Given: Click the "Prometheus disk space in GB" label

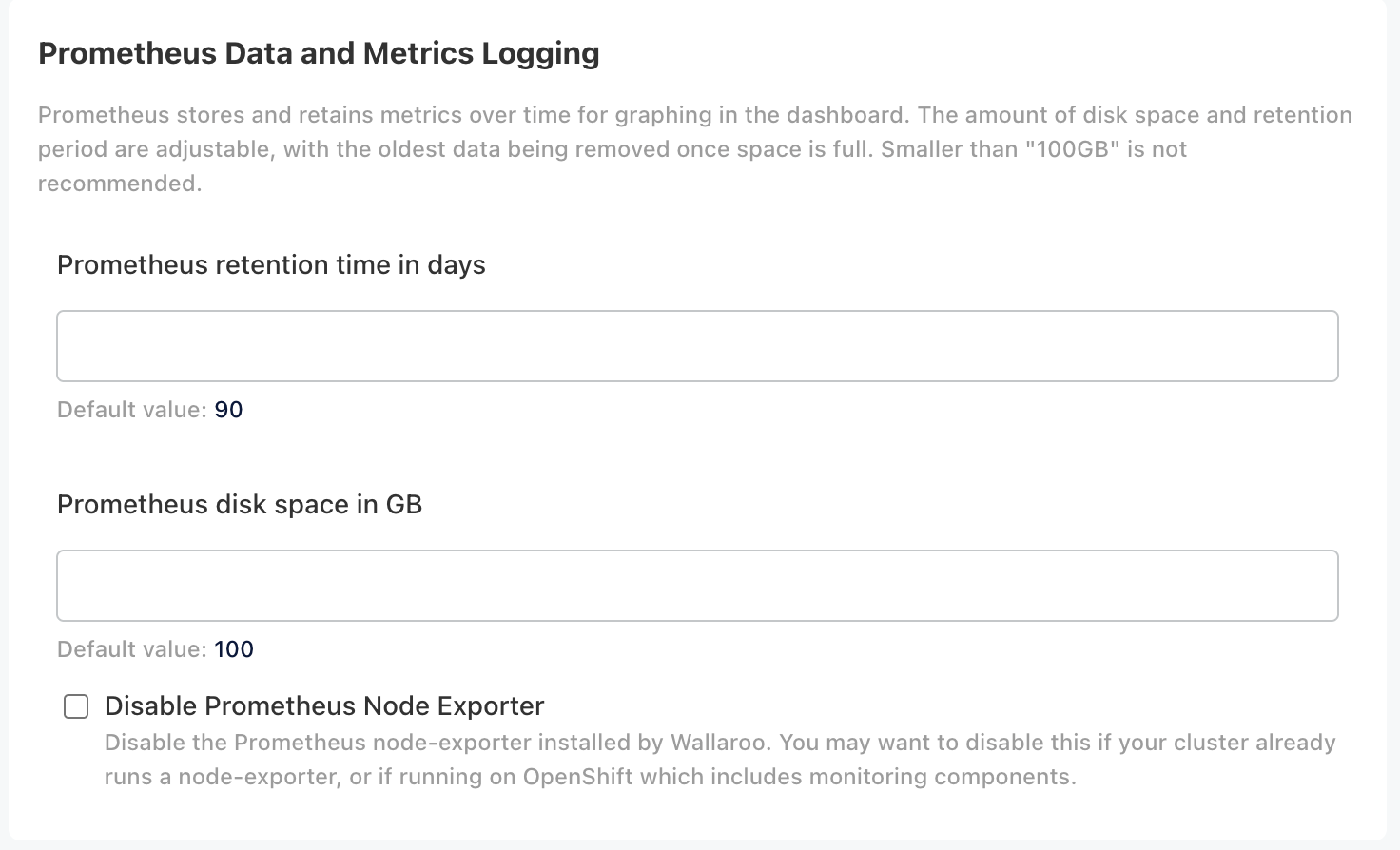Looking at the screenshot, I should pyautogui.click(x=240, y=505).
